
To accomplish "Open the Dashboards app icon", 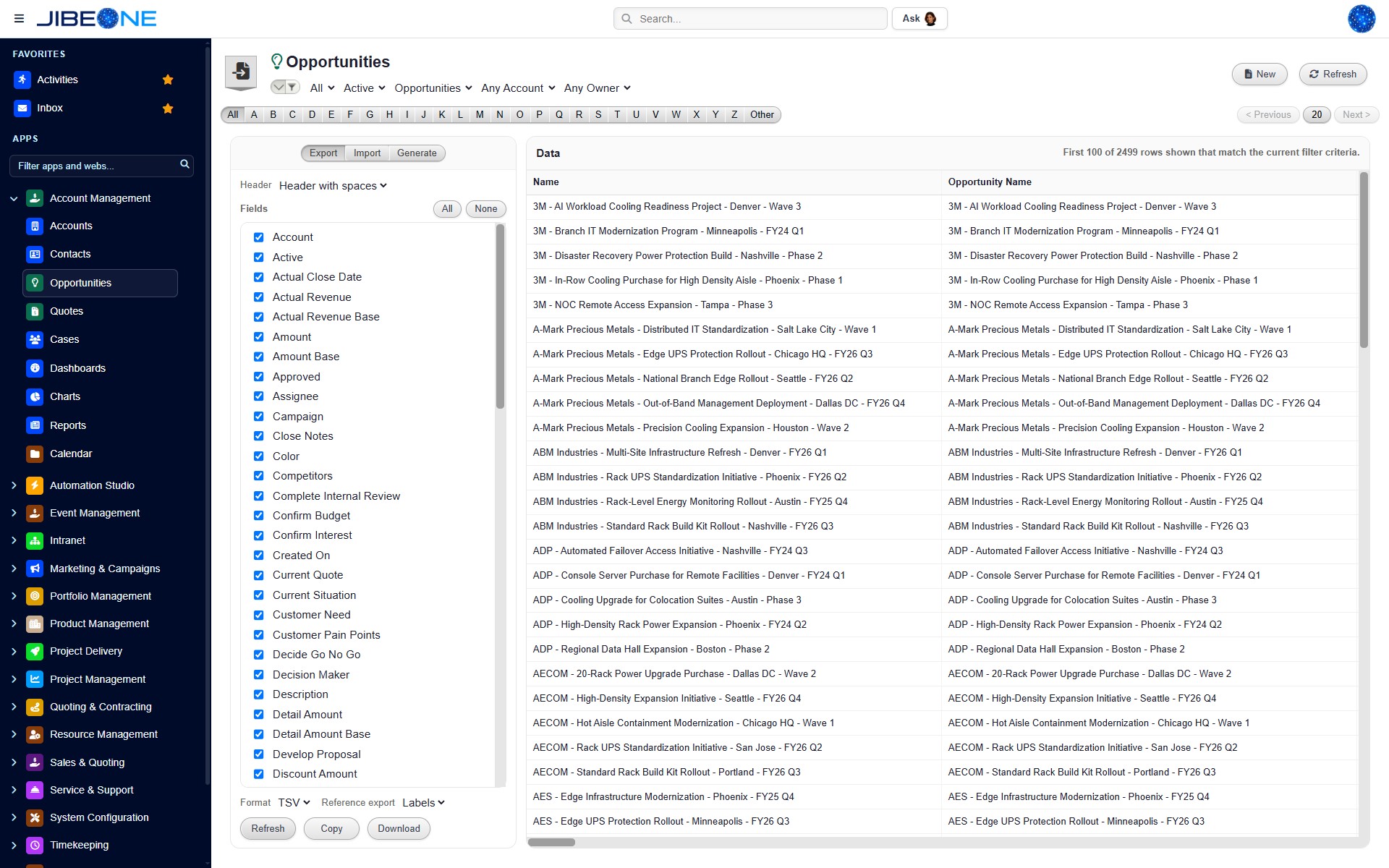I will tap(35, 368).
